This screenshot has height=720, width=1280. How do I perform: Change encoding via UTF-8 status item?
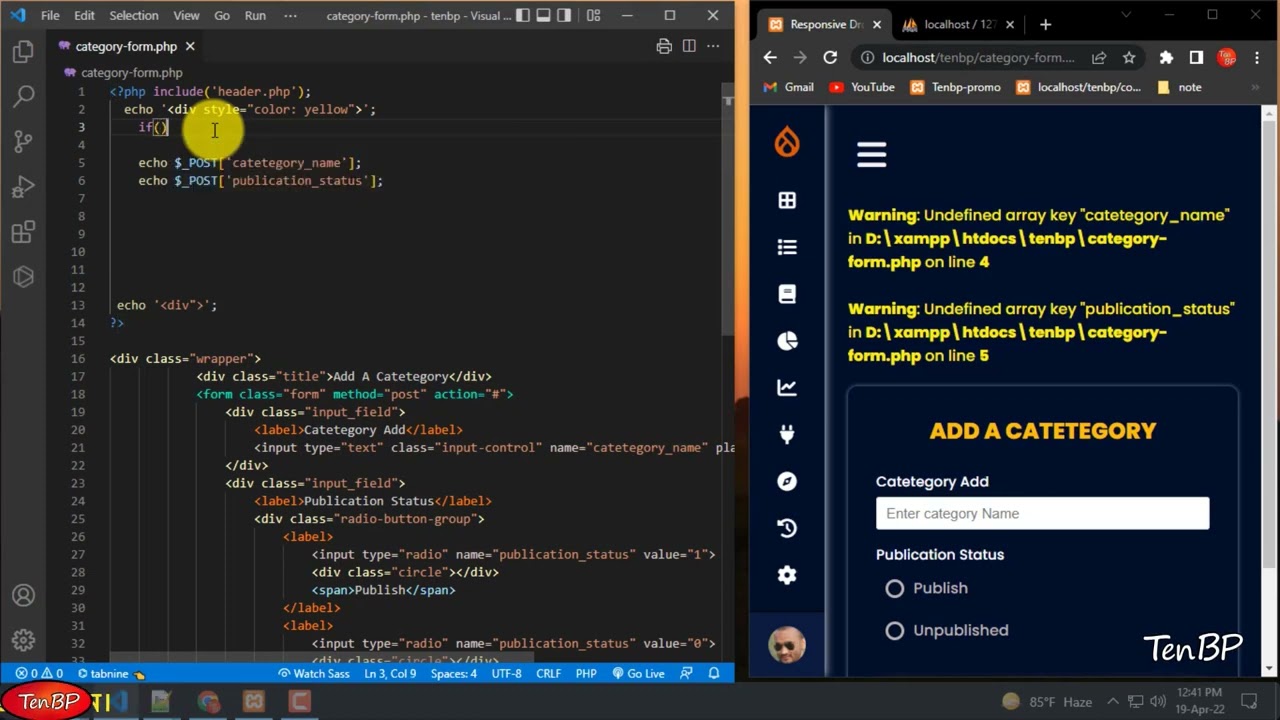[507, 674]
